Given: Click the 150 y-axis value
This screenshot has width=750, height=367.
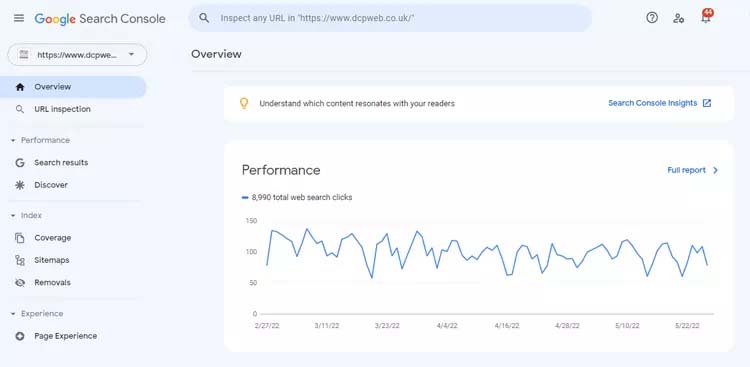Looking at the screenshot, I should 251,221.
